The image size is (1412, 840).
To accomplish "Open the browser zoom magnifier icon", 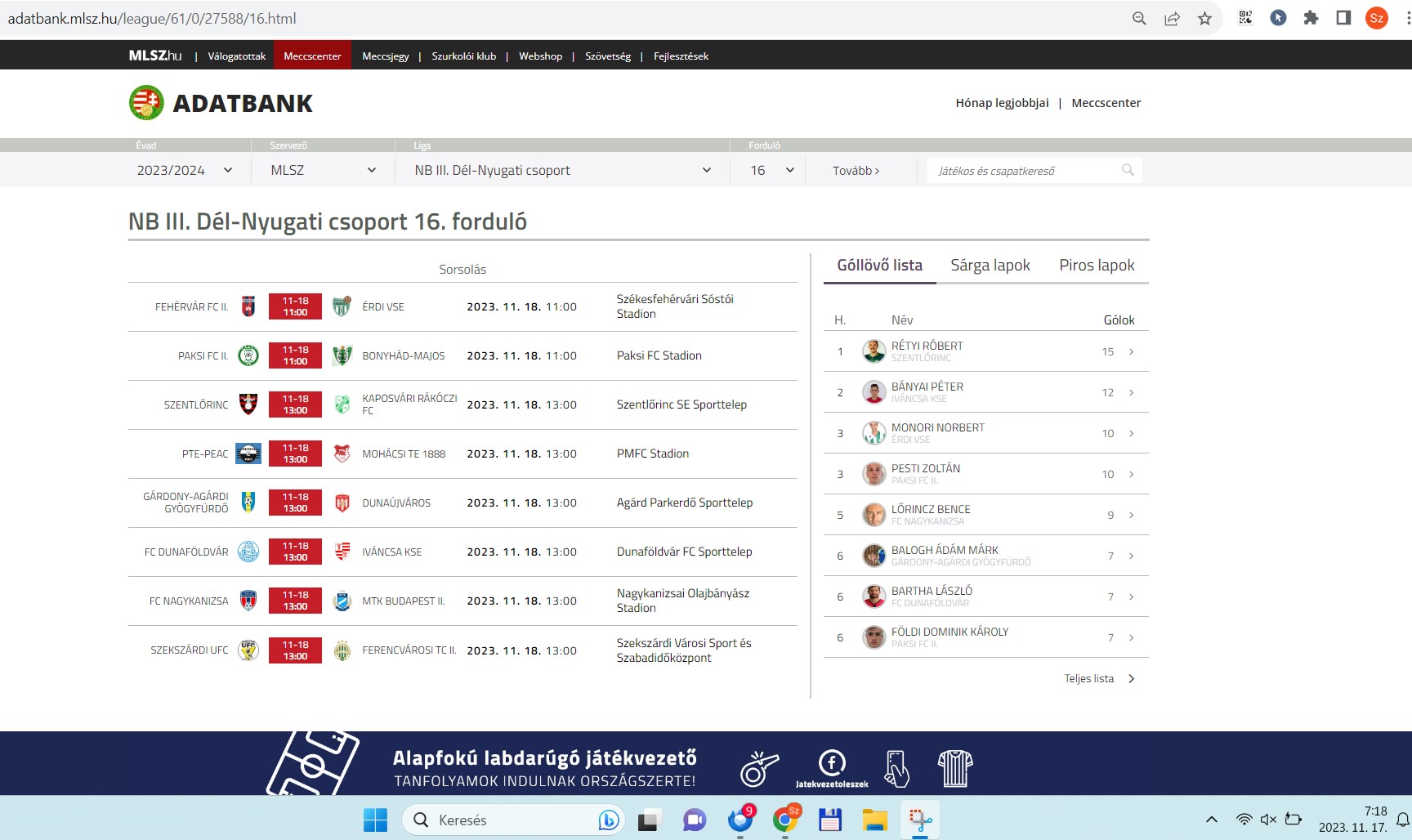I will click(x=1139, y=18).
